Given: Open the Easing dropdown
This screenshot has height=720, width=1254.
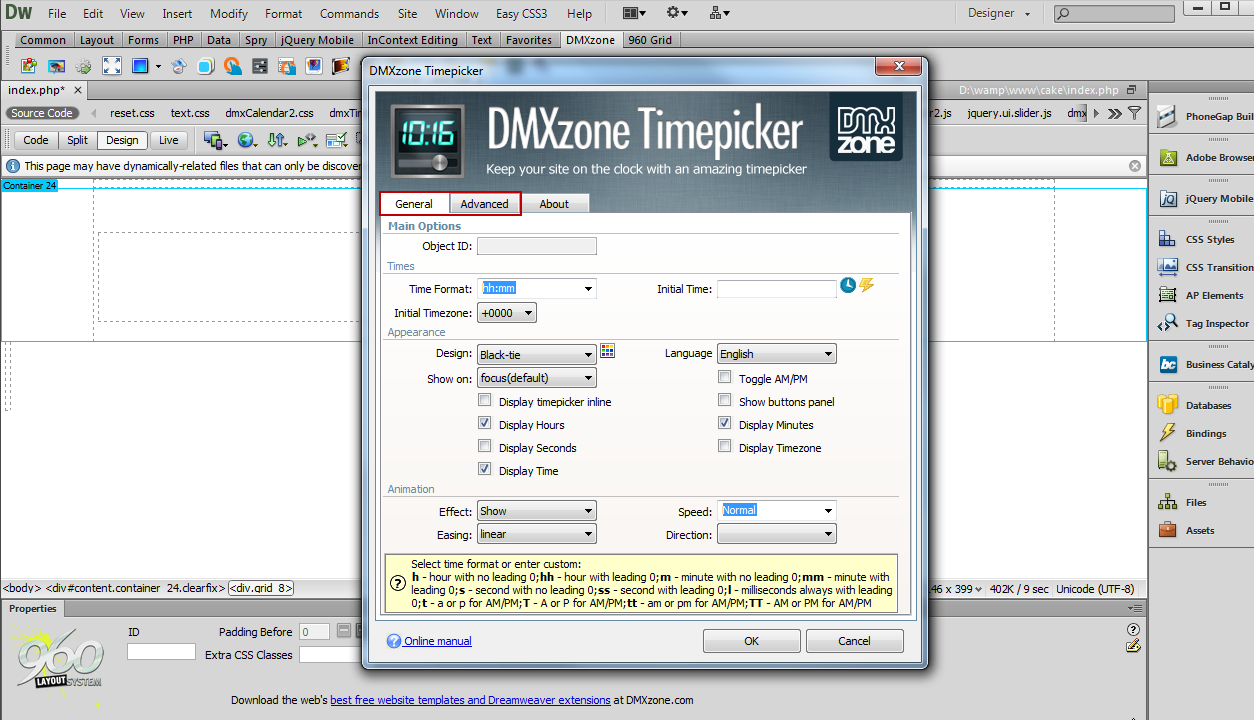Looking at the screenshot, I should pos(537,535).
